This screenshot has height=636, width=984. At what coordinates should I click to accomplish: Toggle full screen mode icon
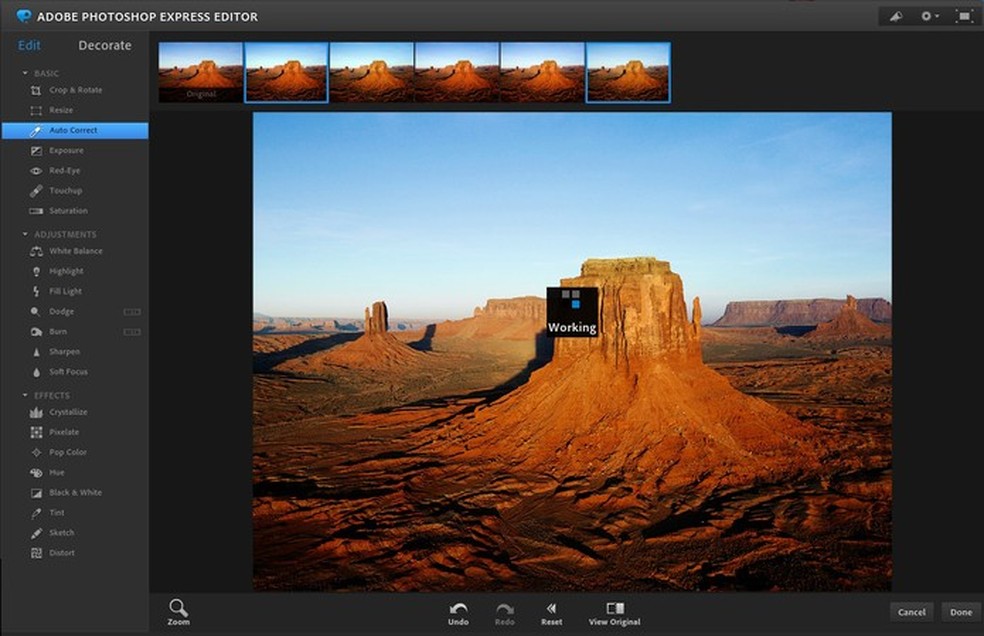click(963, 16)
